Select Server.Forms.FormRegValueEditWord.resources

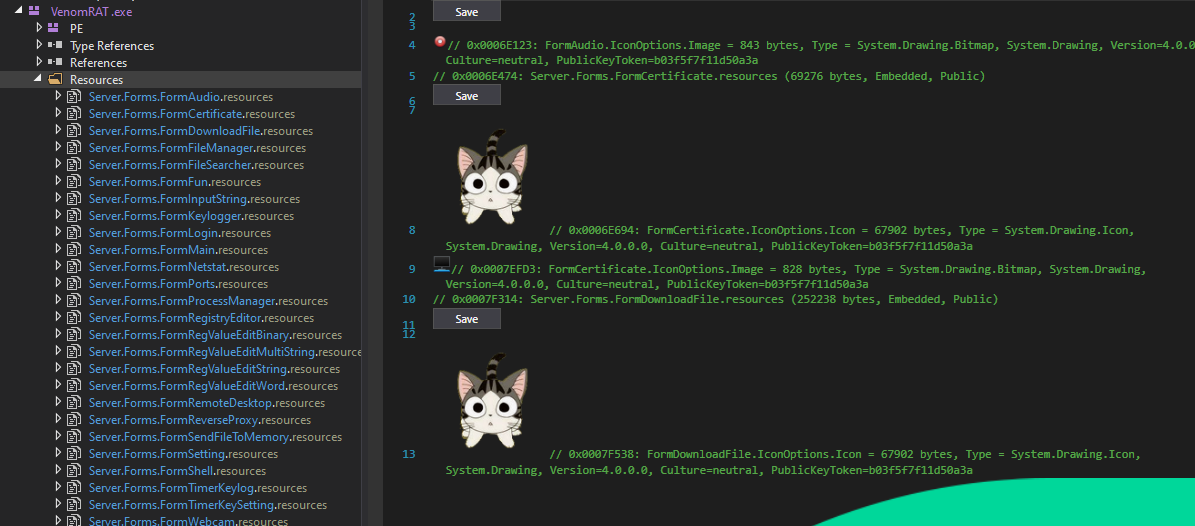213,386
